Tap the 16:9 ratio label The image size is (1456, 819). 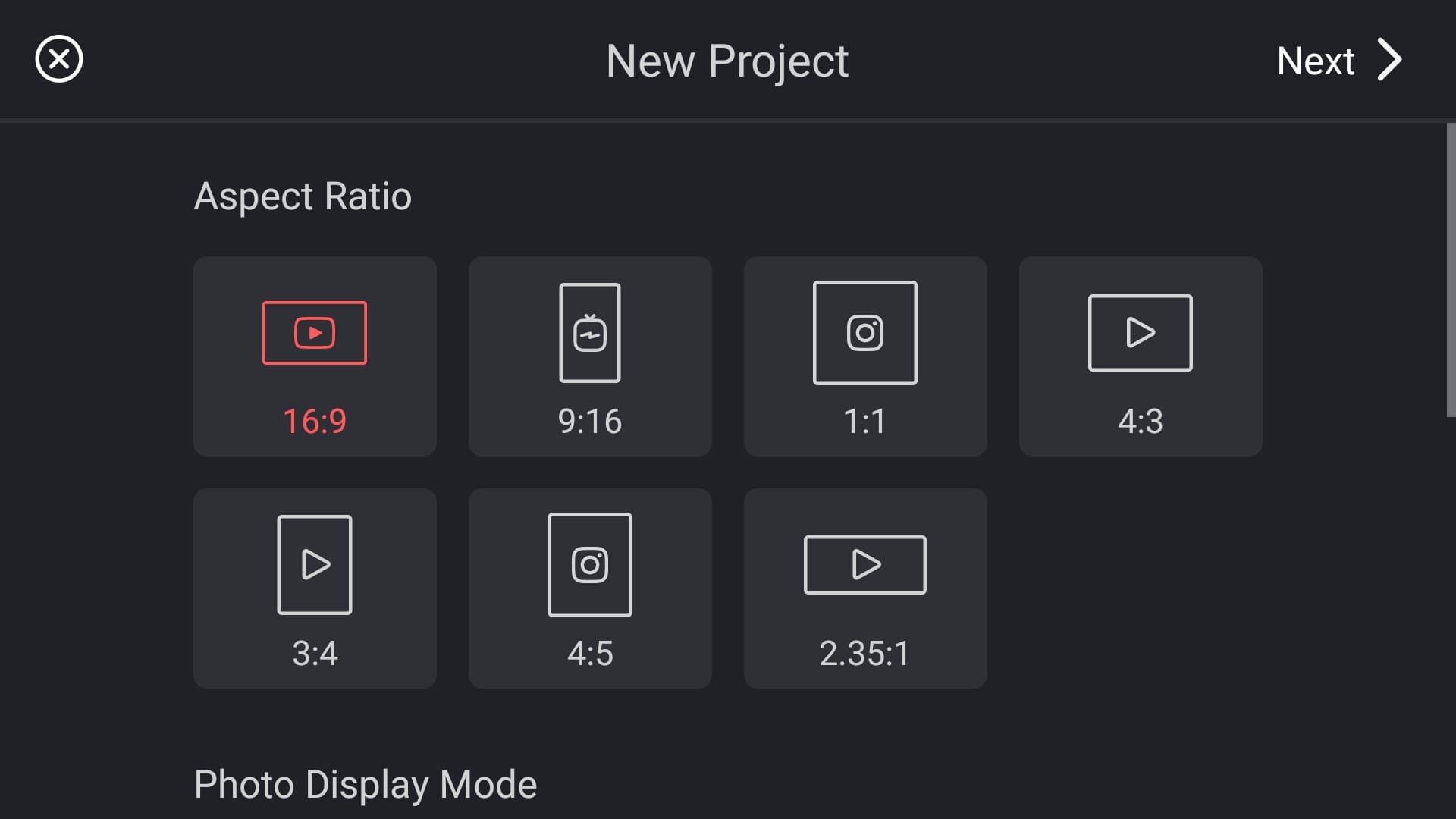coord(315,422)
